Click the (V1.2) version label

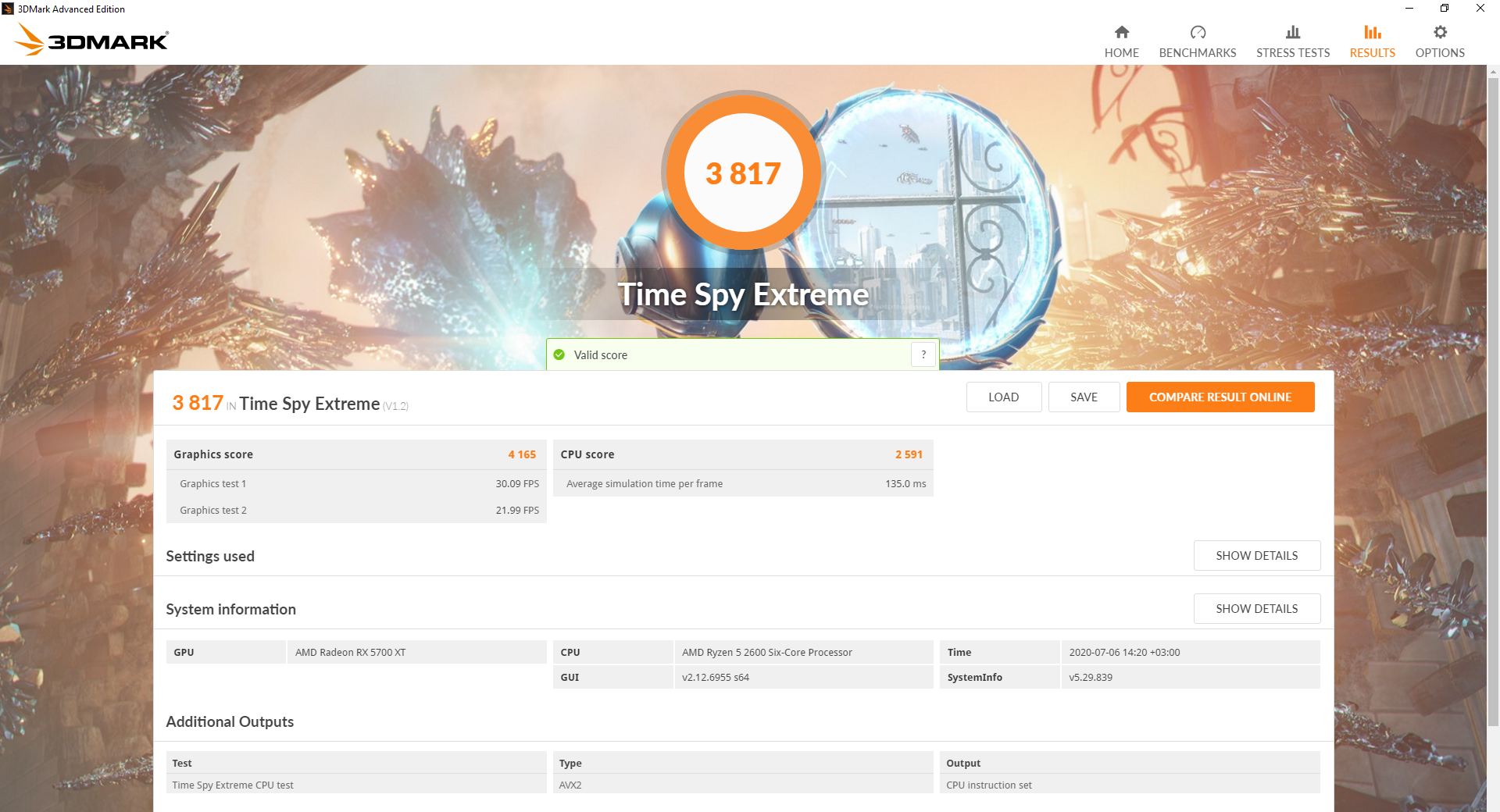tap(395, 406)
